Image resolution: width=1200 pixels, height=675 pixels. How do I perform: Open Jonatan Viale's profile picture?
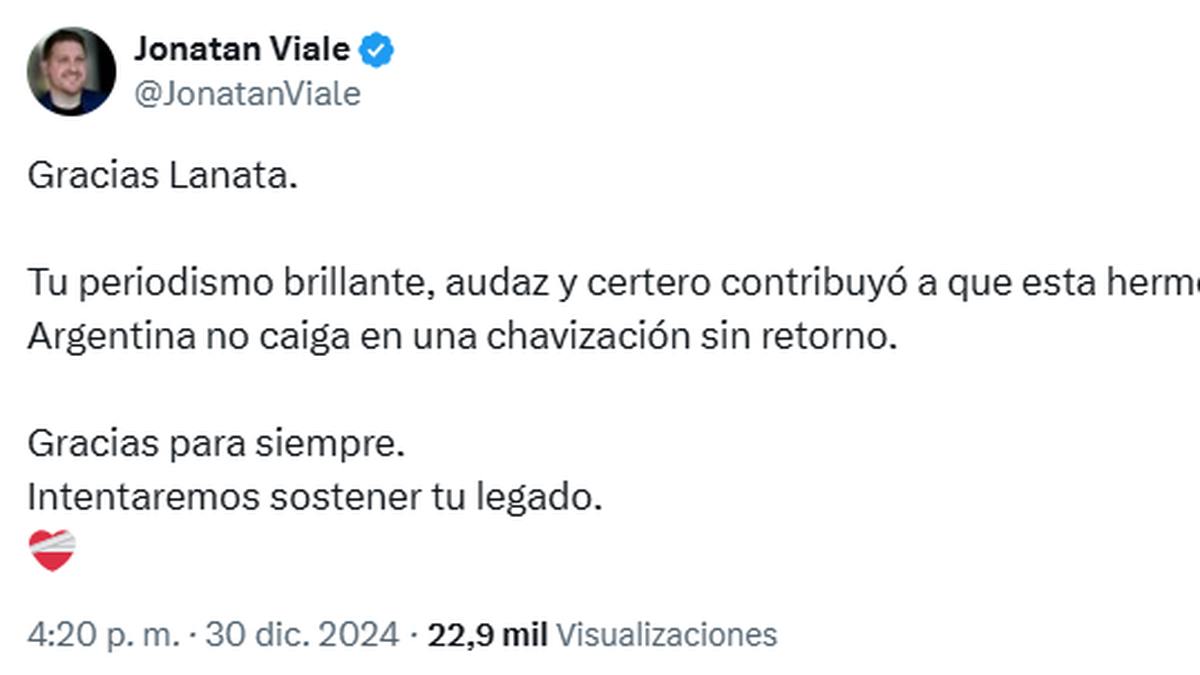tap(71, 71)
